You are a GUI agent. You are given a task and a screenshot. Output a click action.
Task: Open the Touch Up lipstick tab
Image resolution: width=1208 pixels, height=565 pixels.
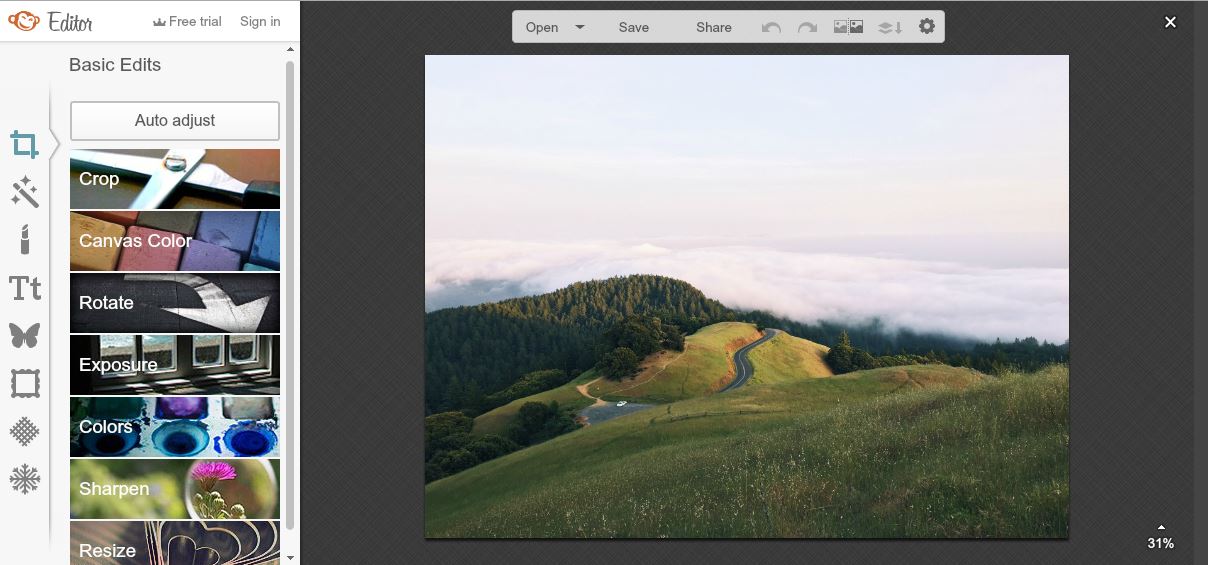pyautogui.click(x=24, y=240)
